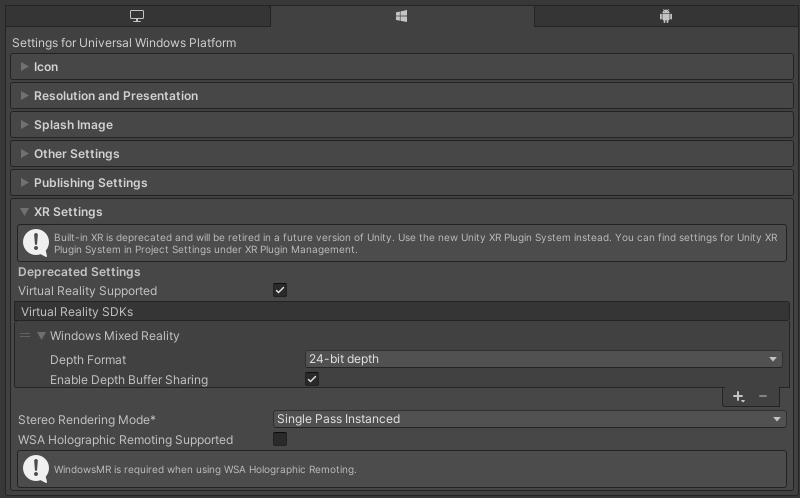Click the WindowsMR required warning icon
This screenshot has width=800, height=498.
[x=36, y=468]
